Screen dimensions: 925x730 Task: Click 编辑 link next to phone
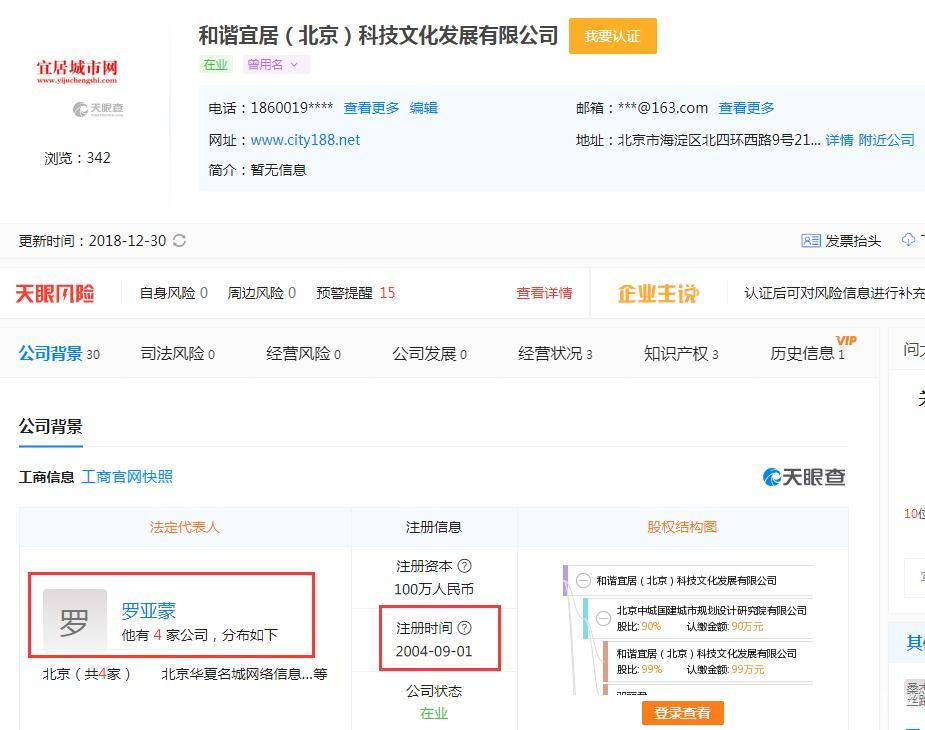pyautogui.click(x=424, y=108)
